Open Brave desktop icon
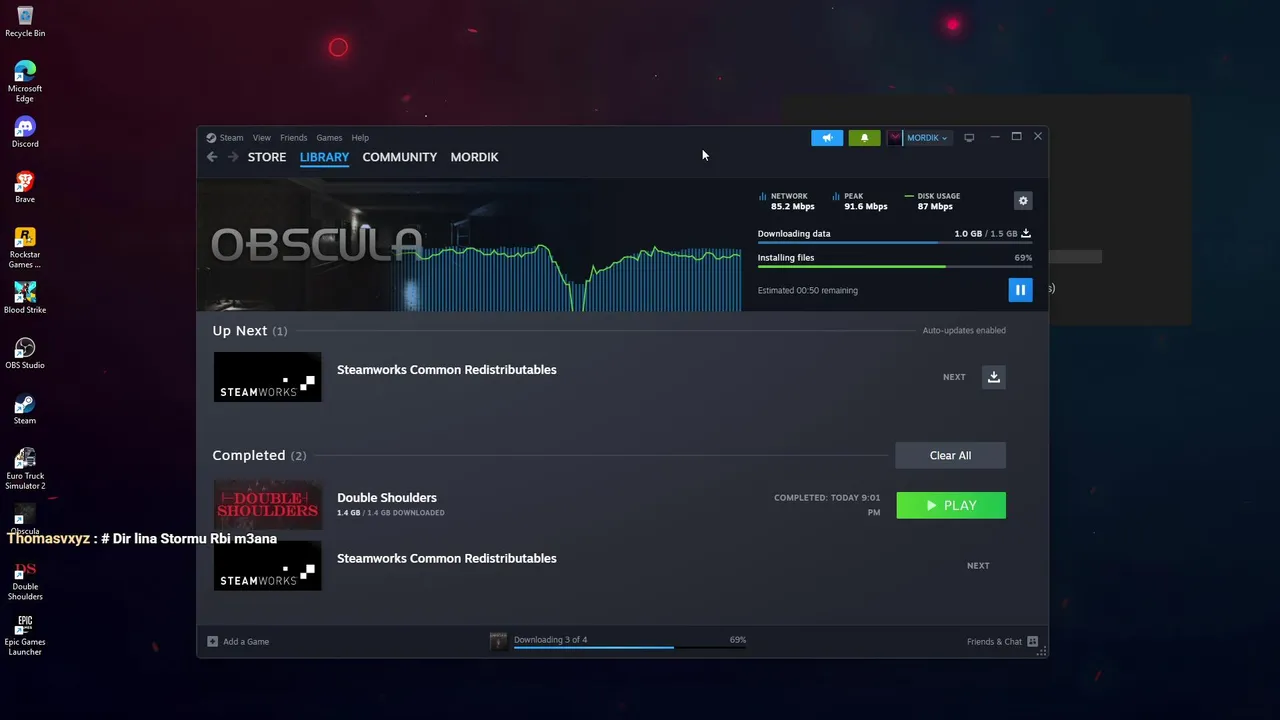 coord(25,187)
